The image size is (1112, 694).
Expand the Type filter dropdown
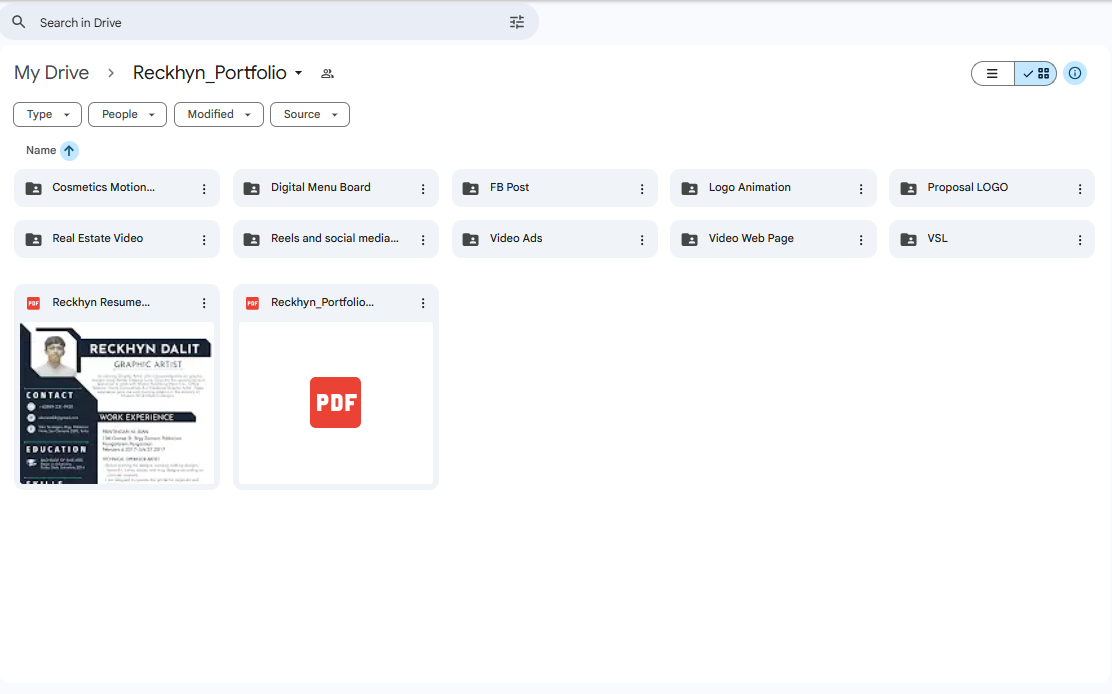[x=47, y=114]
